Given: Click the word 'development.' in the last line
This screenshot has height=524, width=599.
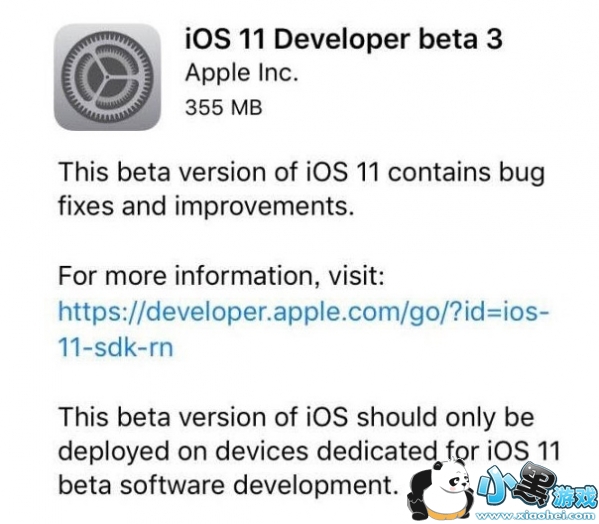Looking at the screenshot, I should [x=313, y=486].
